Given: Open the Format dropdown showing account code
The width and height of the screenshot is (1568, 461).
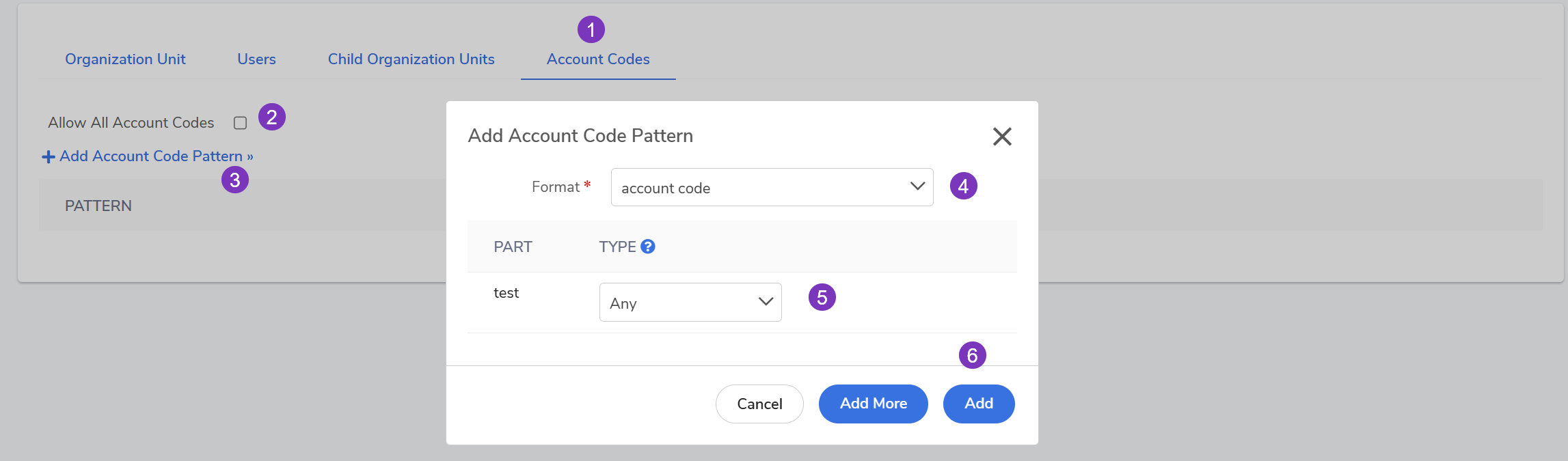Looking at the screenshot, I should (x=772, y=187).
